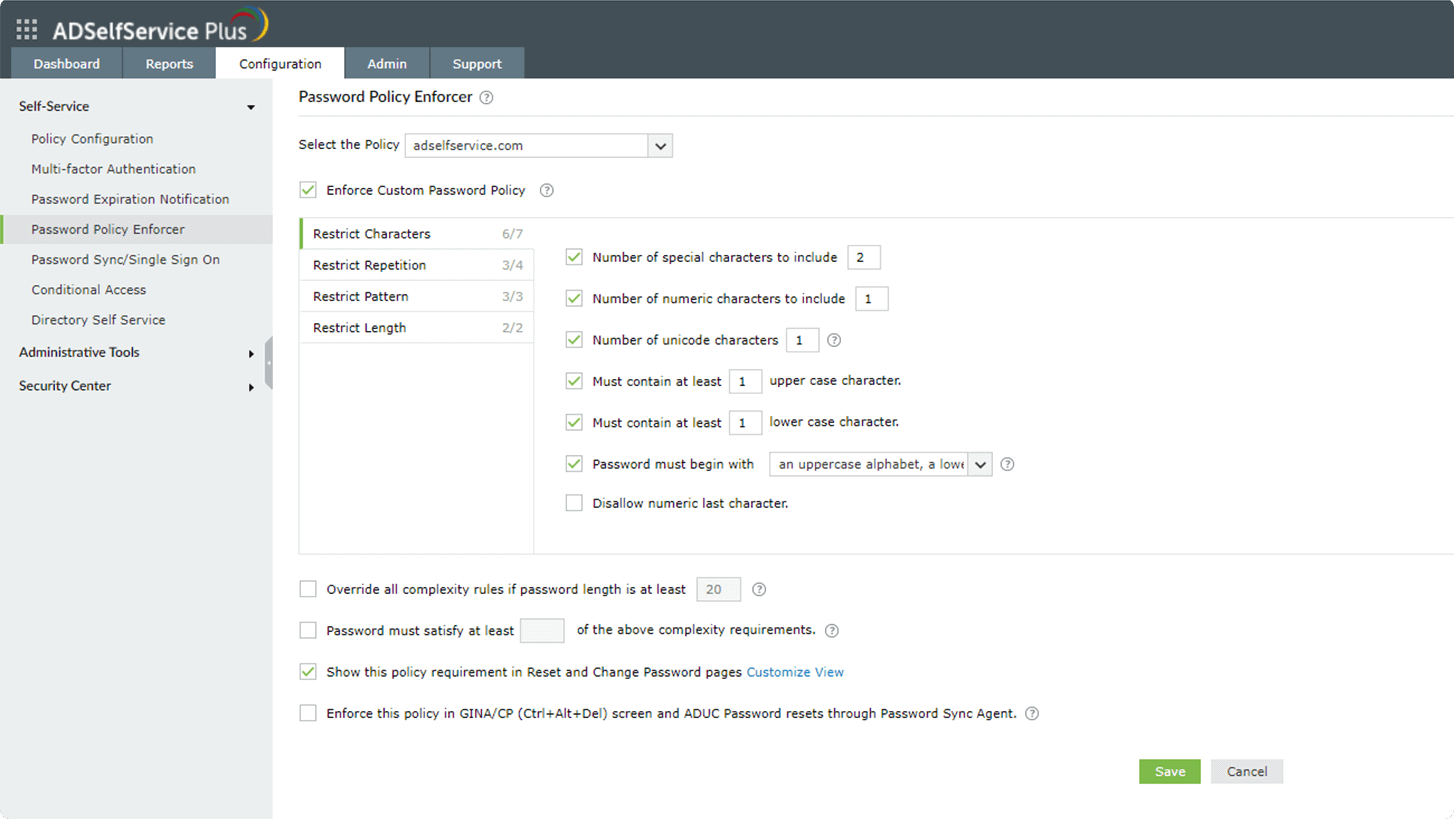Click help icon beside Password must begin with

pos(1007,464)
